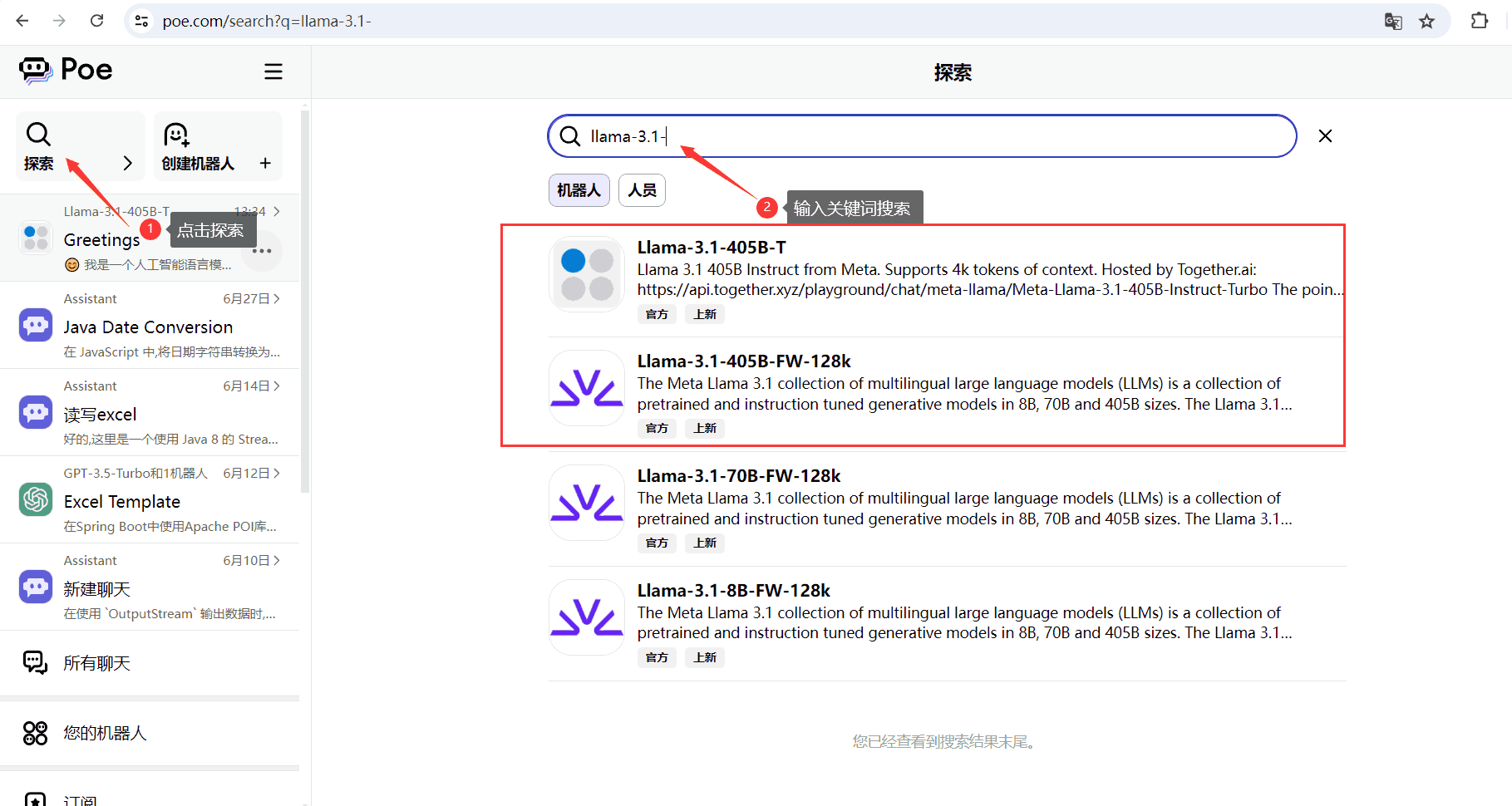Open Explore via magnifier icon in sidebar
1512x806 pixels.
[38, 135]
